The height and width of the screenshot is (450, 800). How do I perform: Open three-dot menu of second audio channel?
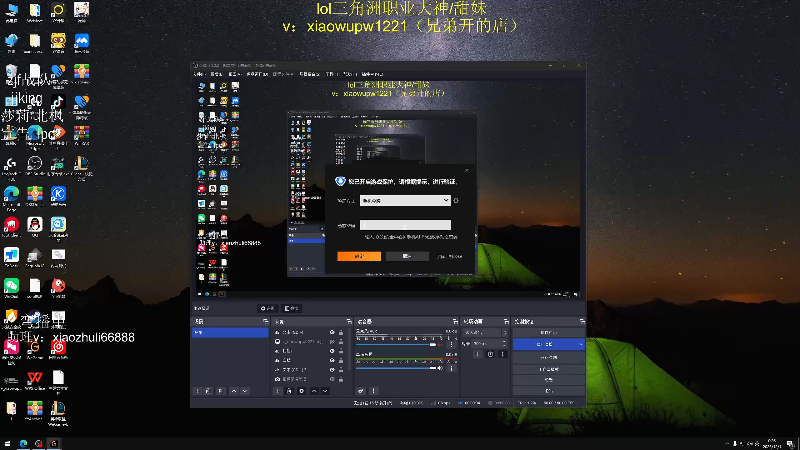coord(451,368)
